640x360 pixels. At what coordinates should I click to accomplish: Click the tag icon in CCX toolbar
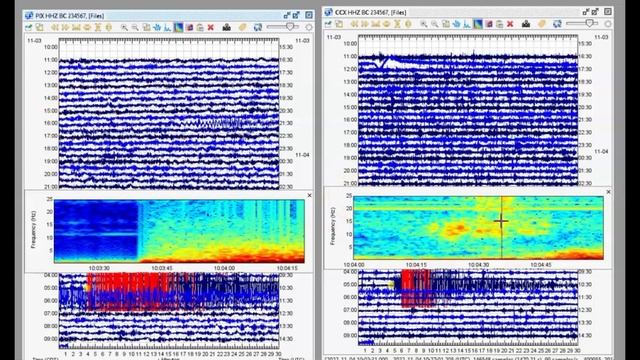[542, 24]
